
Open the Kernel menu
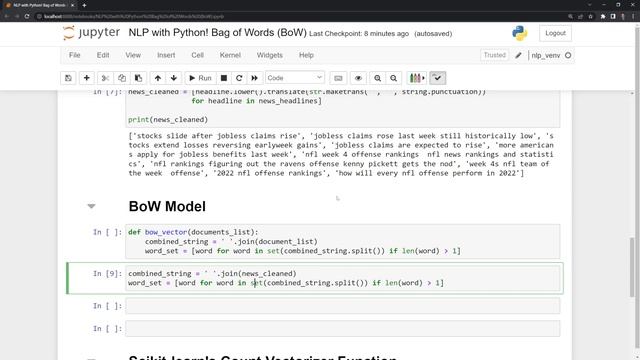[230, 55]
